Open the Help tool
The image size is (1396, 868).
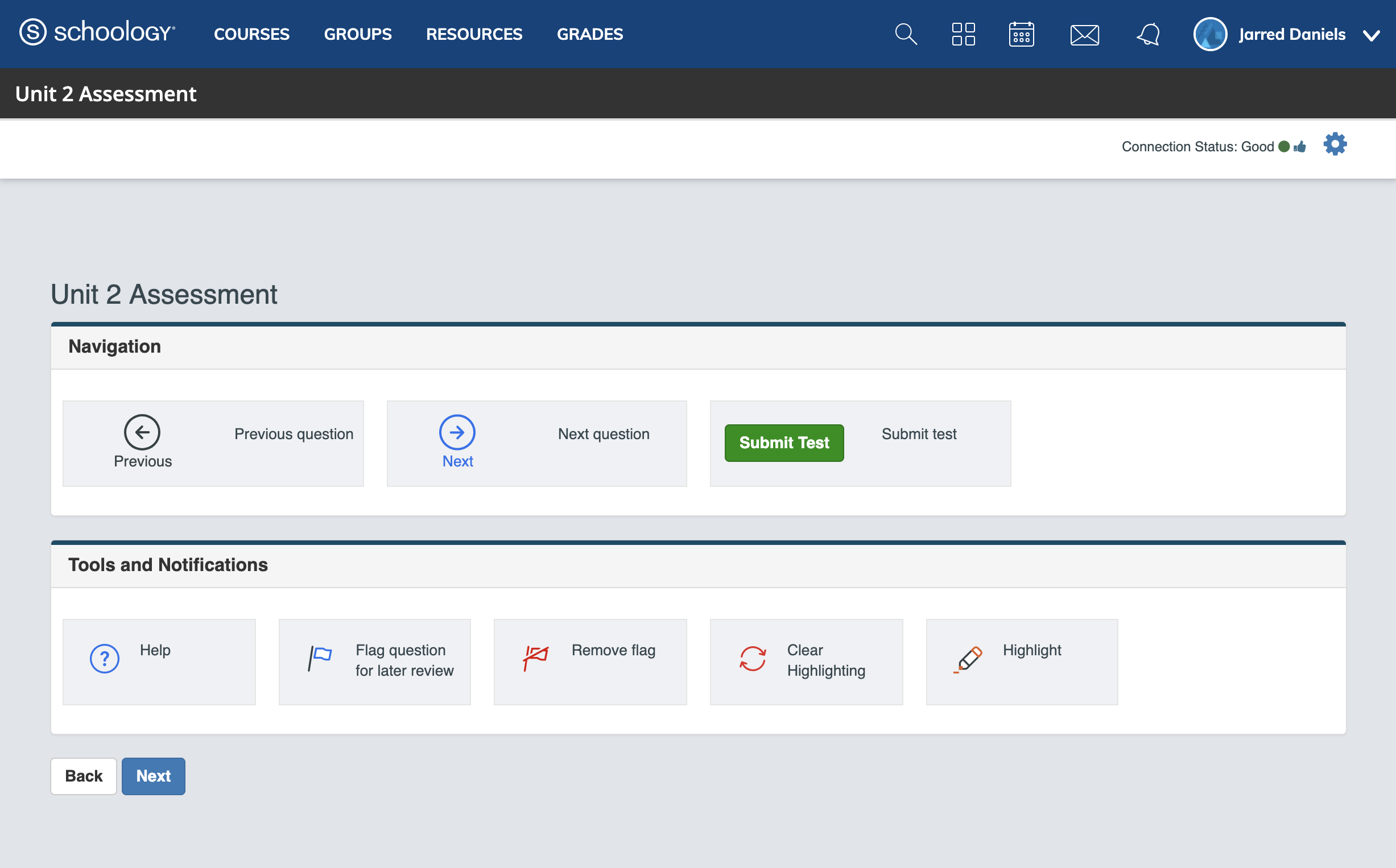point(158,660)
